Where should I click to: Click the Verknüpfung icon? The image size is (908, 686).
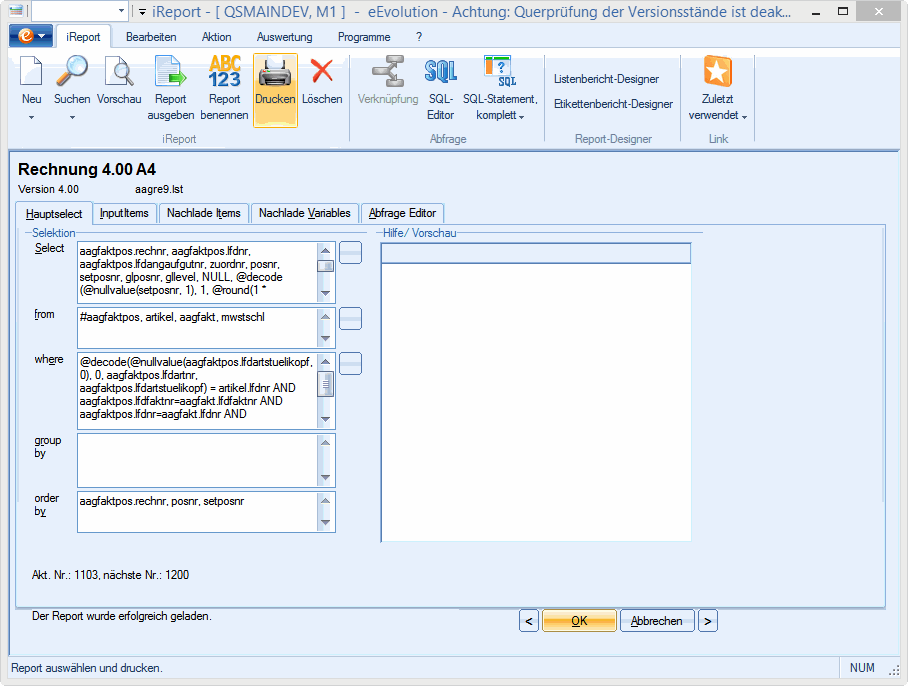pyautogui.click(x=388, y=72)
